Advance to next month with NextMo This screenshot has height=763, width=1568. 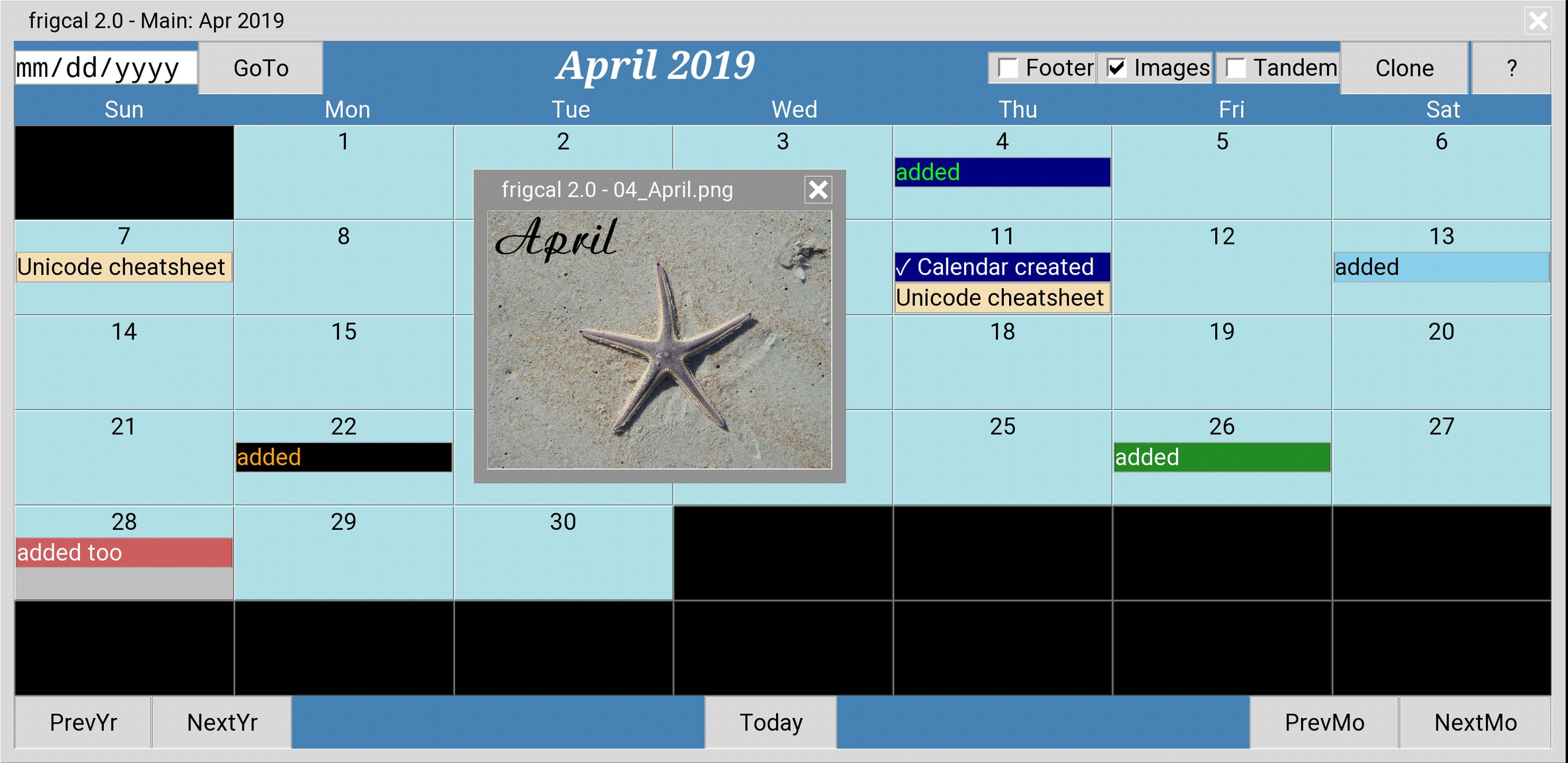click(1475, 722)
